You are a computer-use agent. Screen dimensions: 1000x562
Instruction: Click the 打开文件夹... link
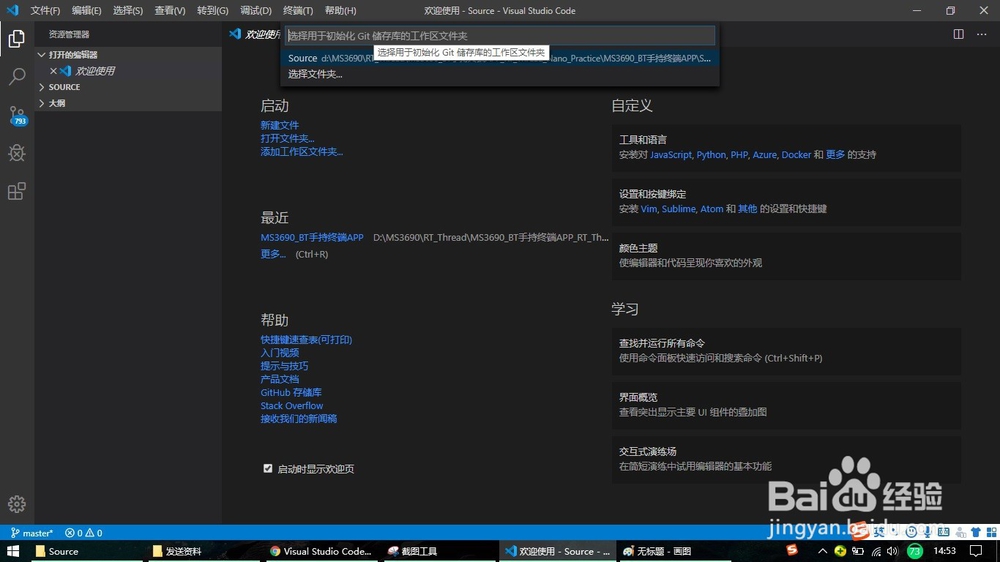tap(287, 138)
